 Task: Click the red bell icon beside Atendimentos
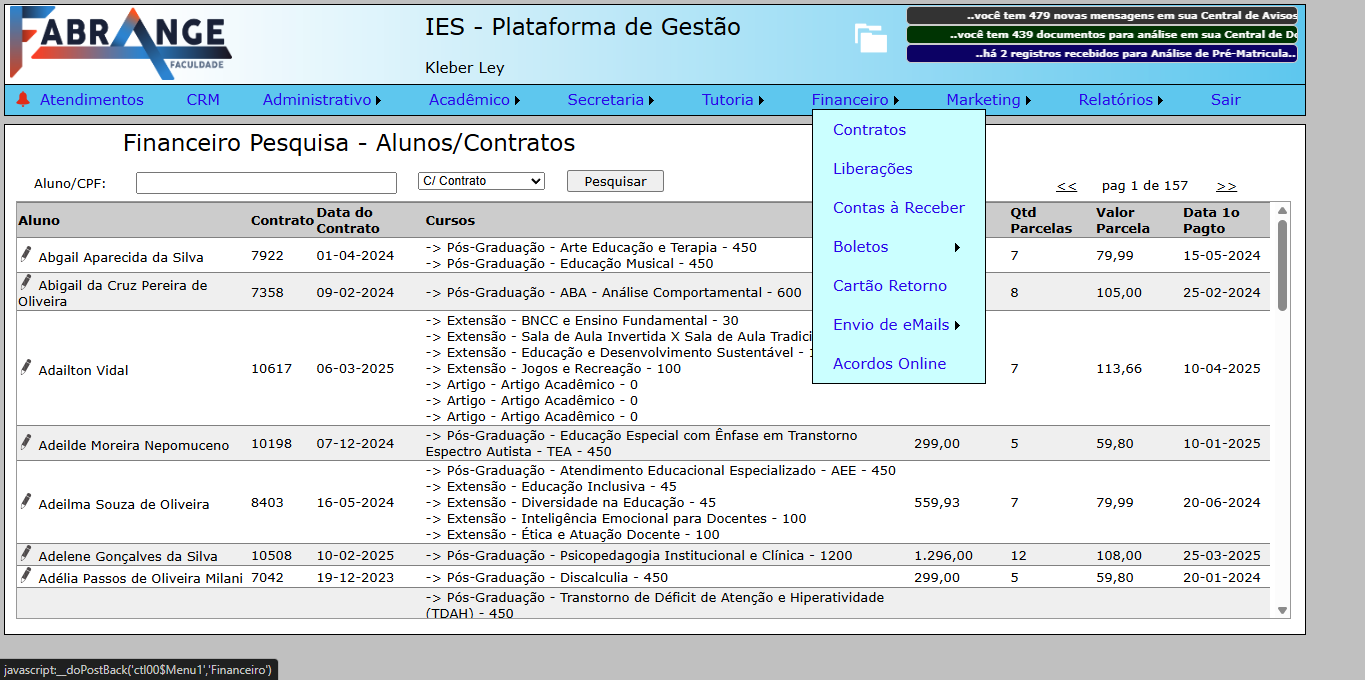coord(23,99)
